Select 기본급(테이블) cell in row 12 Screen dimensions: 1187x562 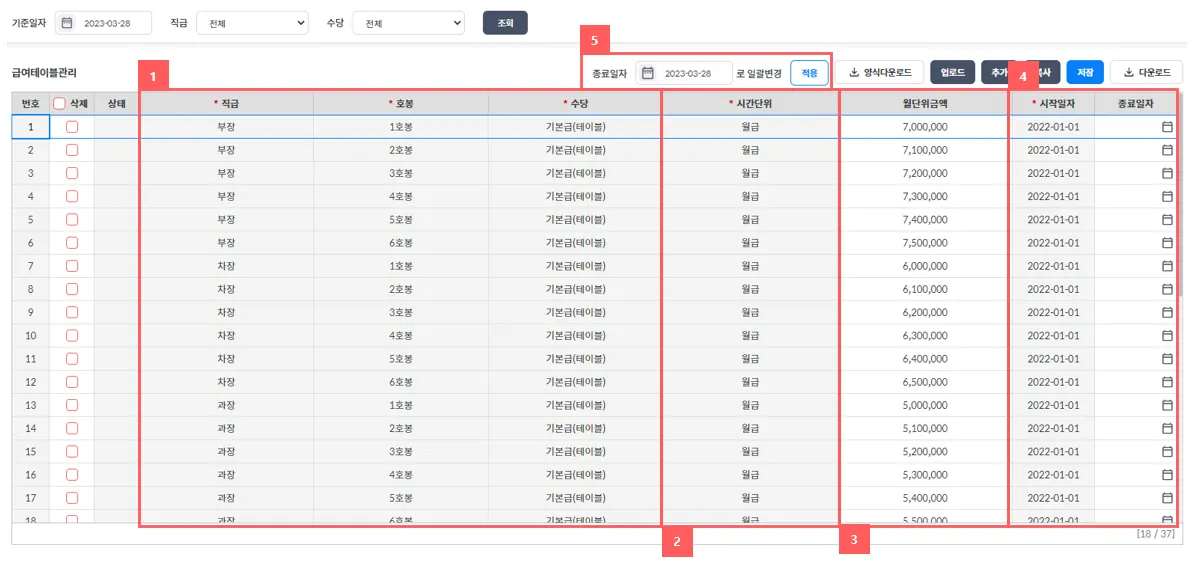coord(575,382)
